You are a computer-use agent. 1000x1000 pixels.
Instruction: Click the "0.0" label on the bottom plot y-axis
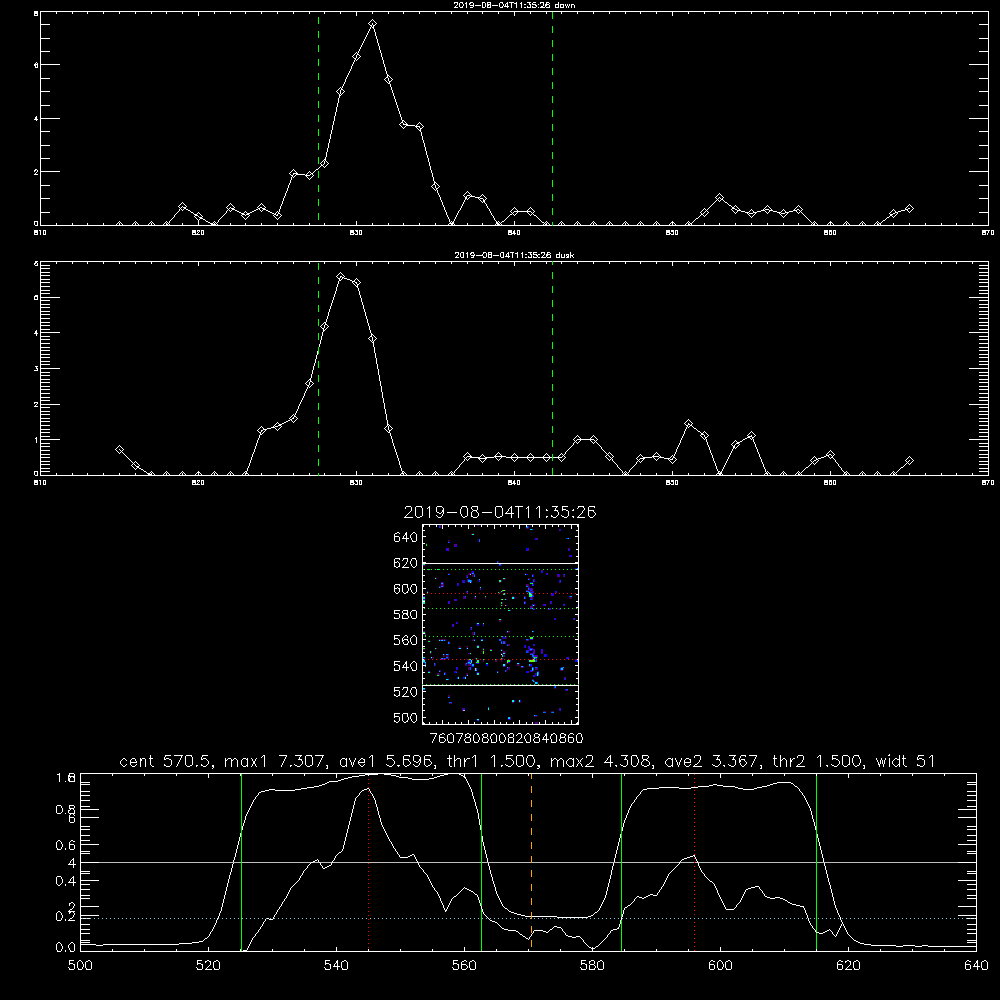[x=66, y=948]
